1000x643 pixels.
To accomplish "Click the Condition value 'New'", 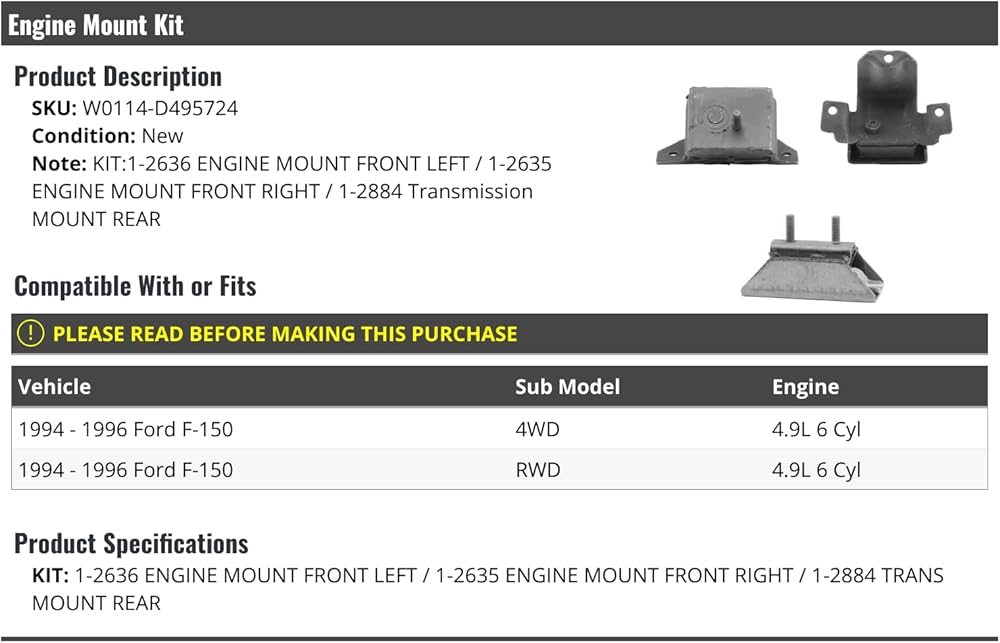I will (163, 136).
